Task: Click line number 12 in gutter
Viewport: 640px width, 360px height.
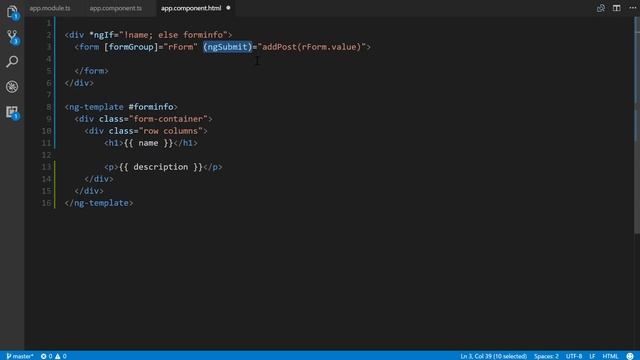Action: coord(46,155)
